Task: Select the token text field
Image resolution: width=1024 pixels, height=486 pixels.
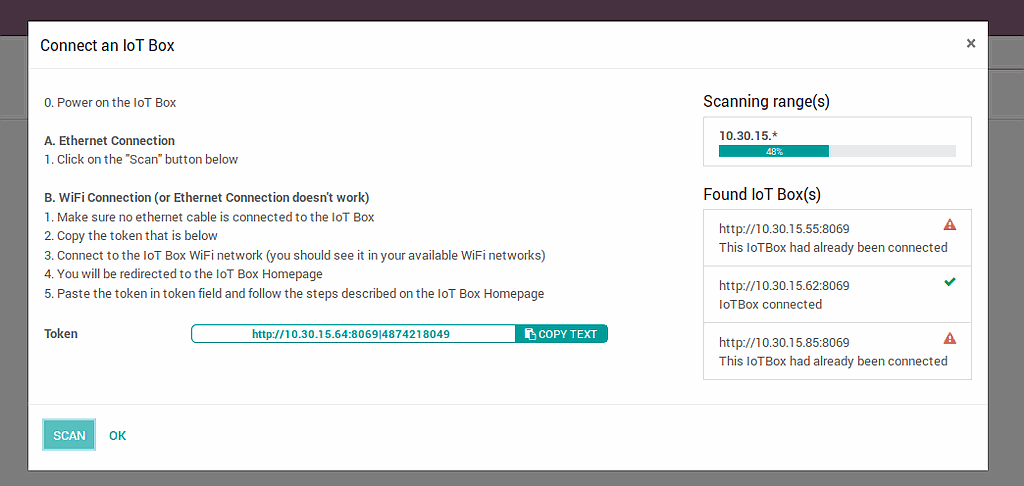Action: point(353,334)
